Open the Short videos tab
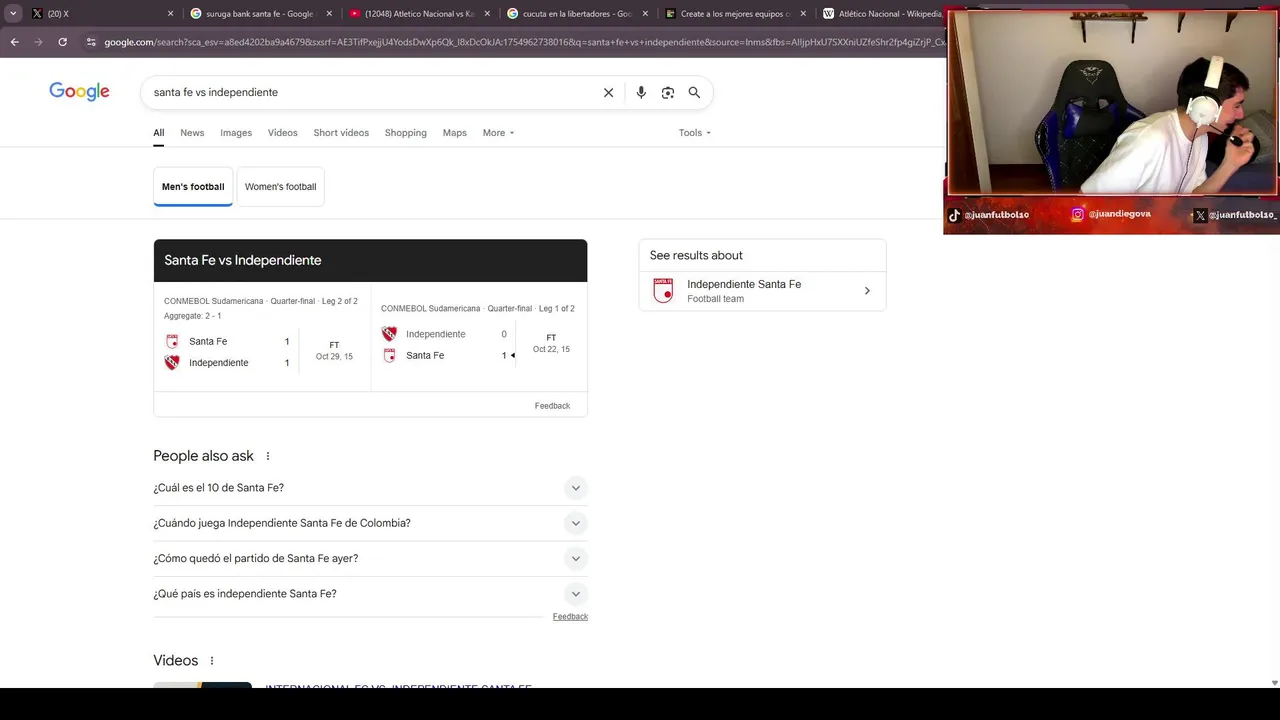 (341, 132)
